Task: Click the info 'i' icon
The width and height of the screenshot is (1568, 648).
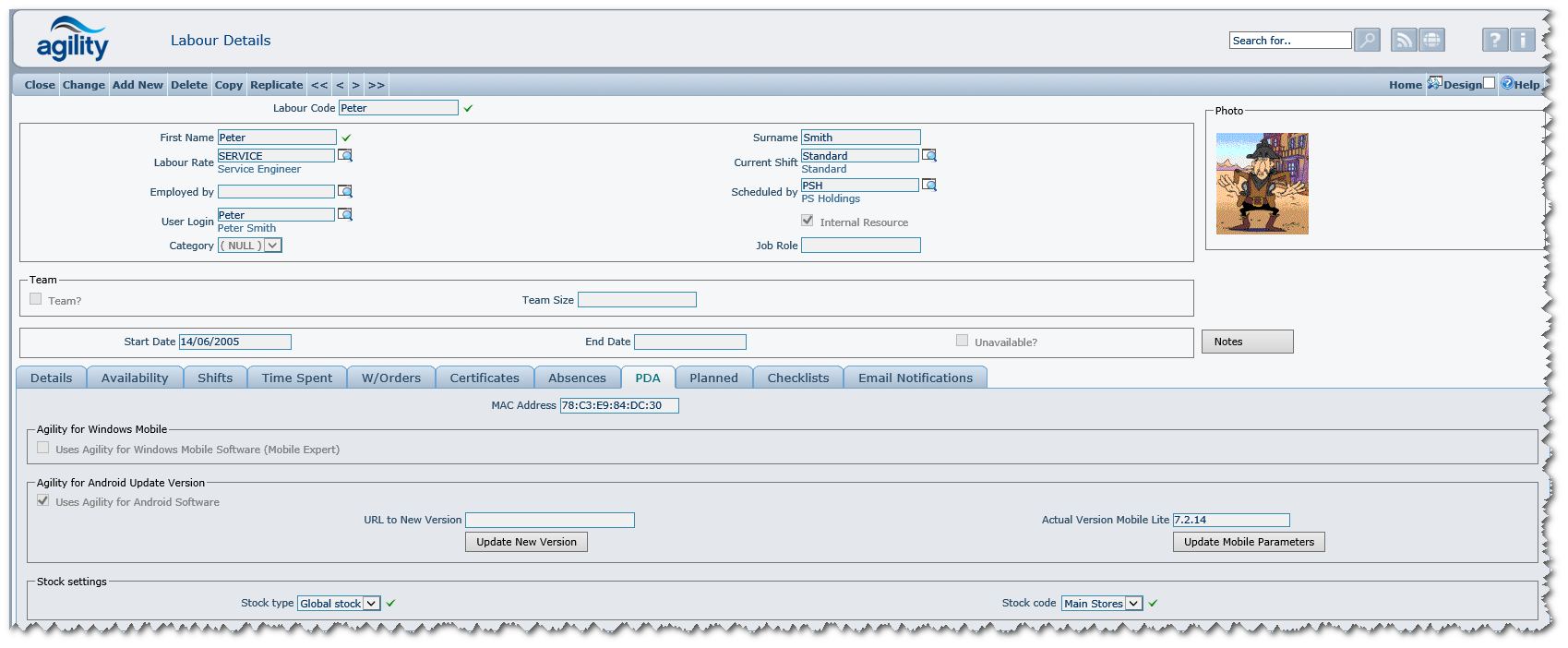Action: click(1523, 40)
